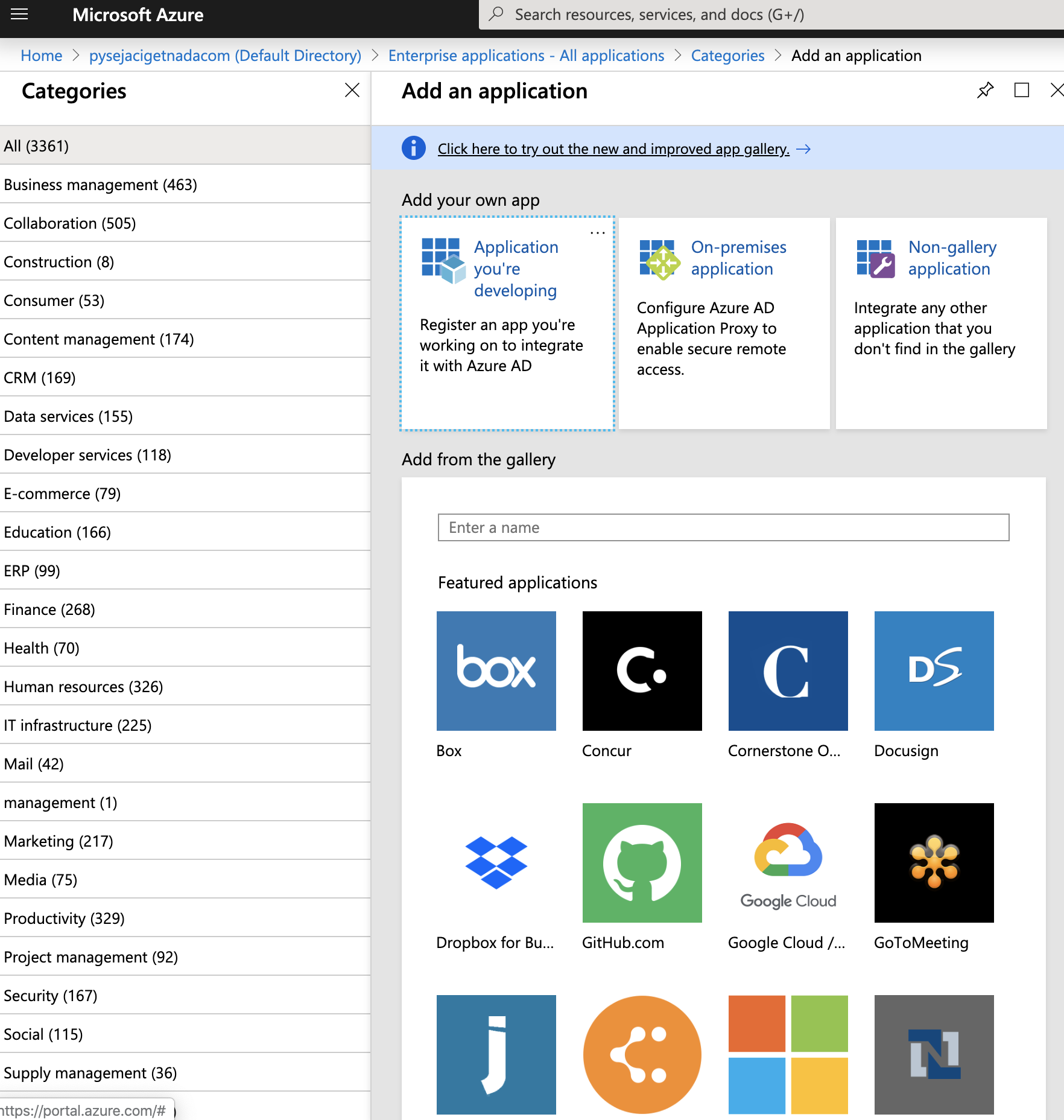Image resolution: width=1064 pixels, height=1120 pixels.
Task: Click the arrow after the gallery link
Action: [803, 149]
